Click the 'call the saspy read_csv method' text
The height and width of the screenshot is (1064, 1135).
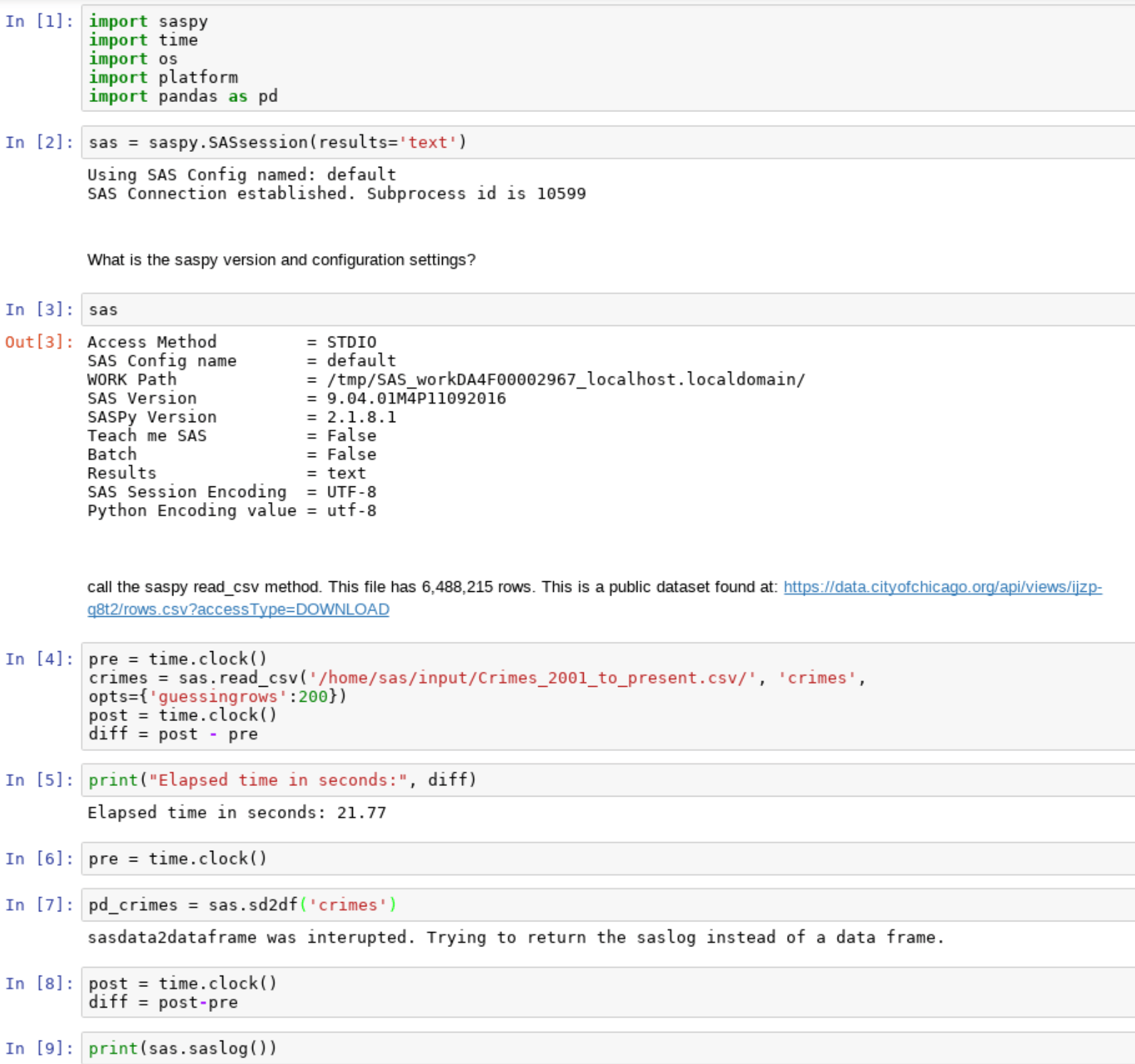[x=203, y=588]
